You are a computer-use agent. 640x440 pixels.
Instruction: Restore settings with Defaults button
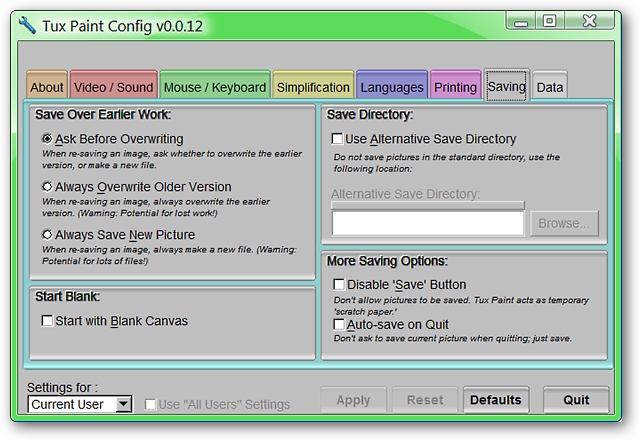click(x=496, y=400)
